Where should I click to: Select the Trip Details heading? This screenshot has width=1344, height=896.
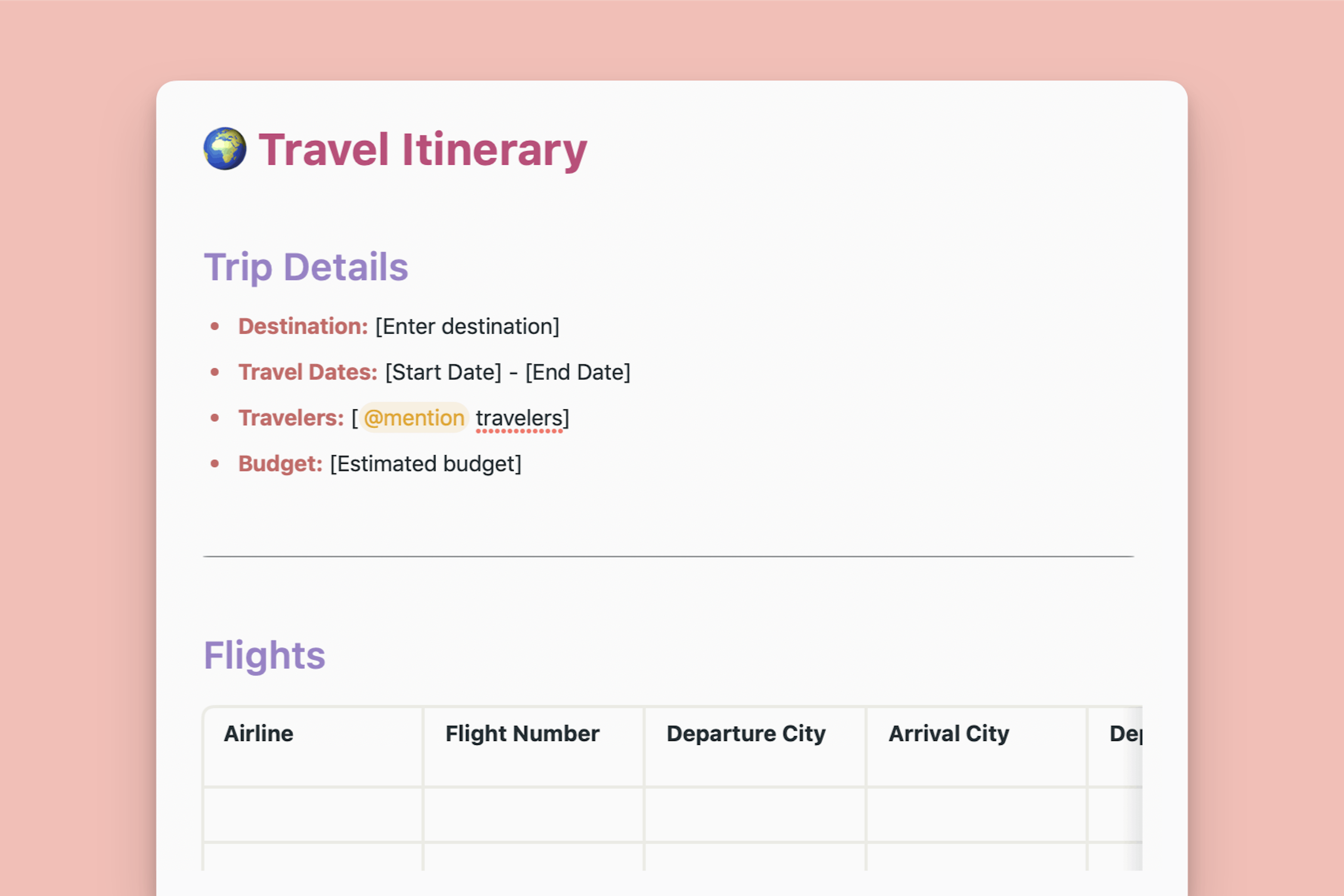coord(306,267)
